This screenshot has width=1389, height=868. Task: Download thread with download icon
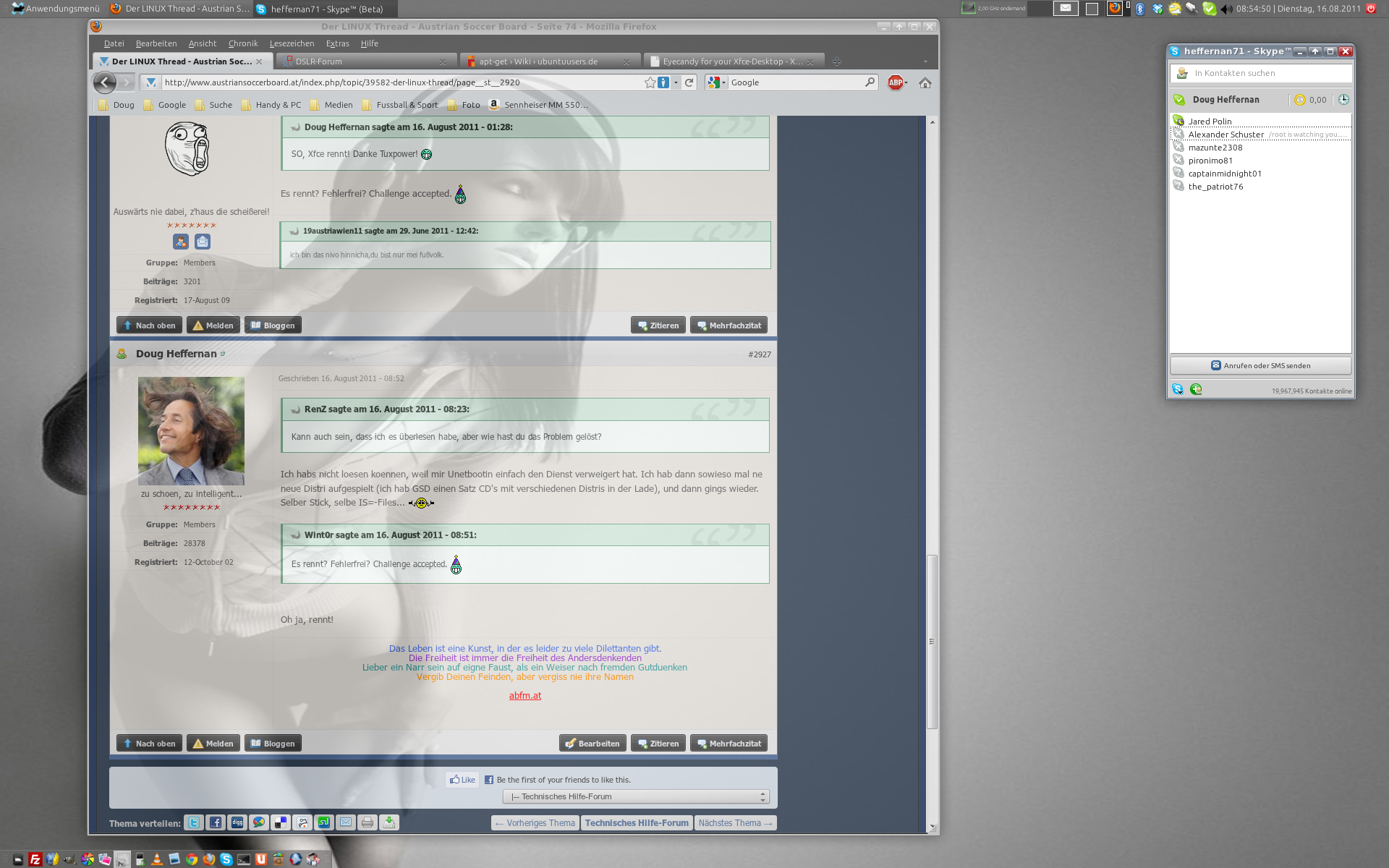point(389,822)
